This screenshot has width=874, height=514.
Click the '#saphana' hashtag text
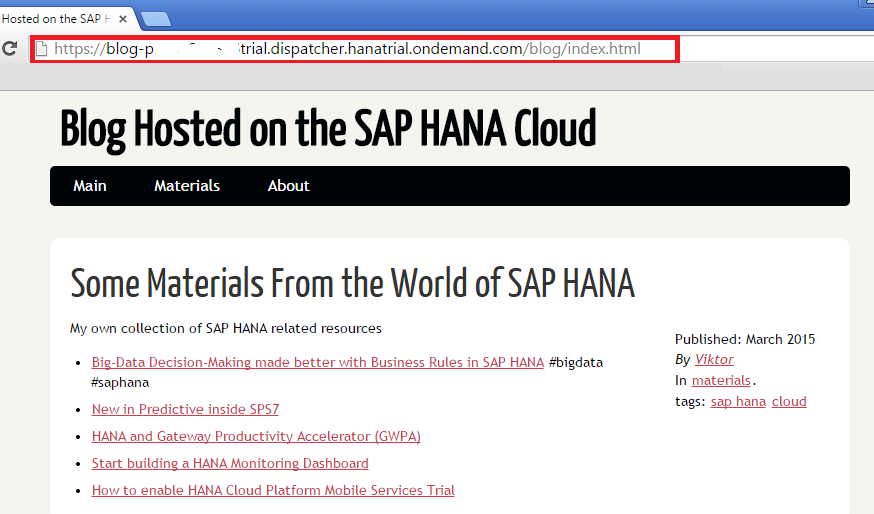120,382
